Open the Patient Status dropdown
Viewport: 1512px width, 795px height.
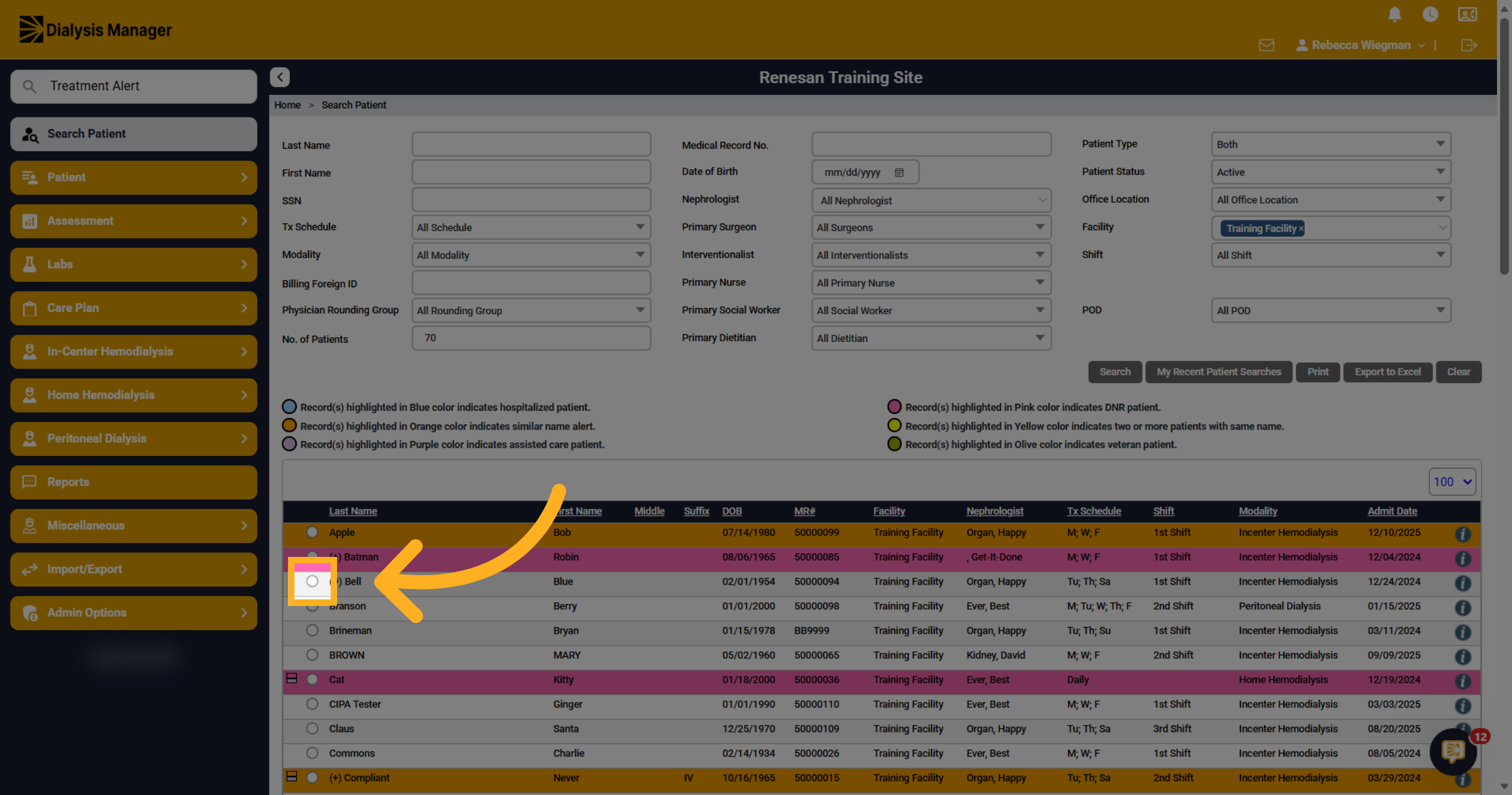[x=1331, y=172]
